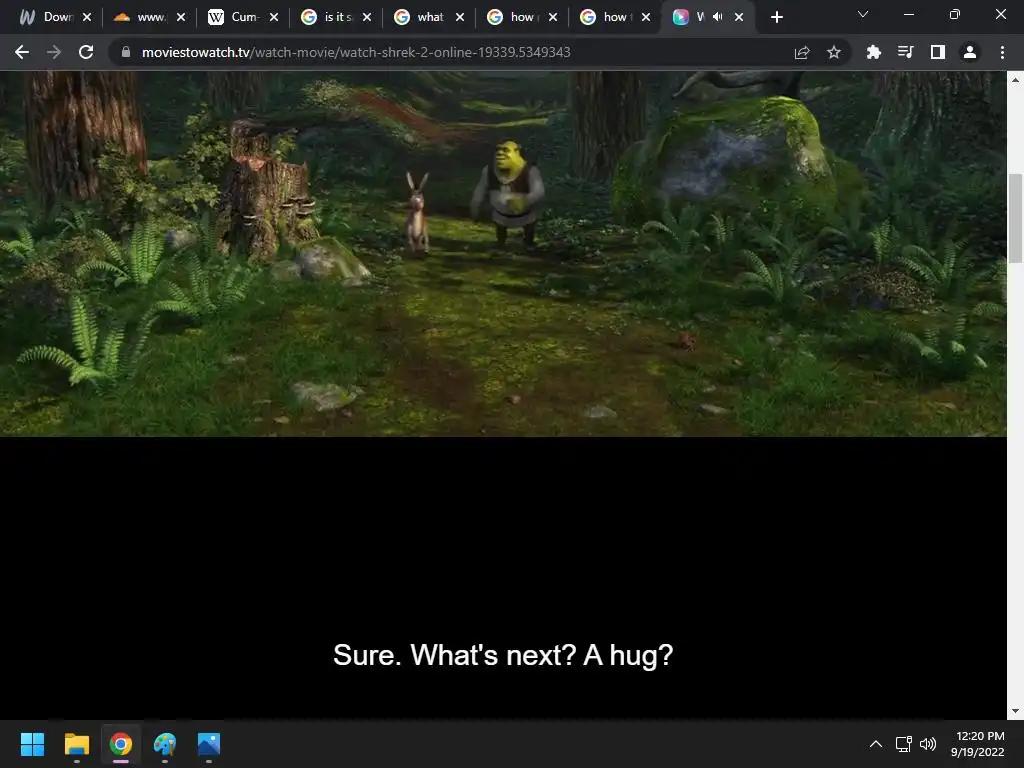The width and height of the screenshot is (1024, 768).
Task: Reload the current page
Action: tap(86, 52)
